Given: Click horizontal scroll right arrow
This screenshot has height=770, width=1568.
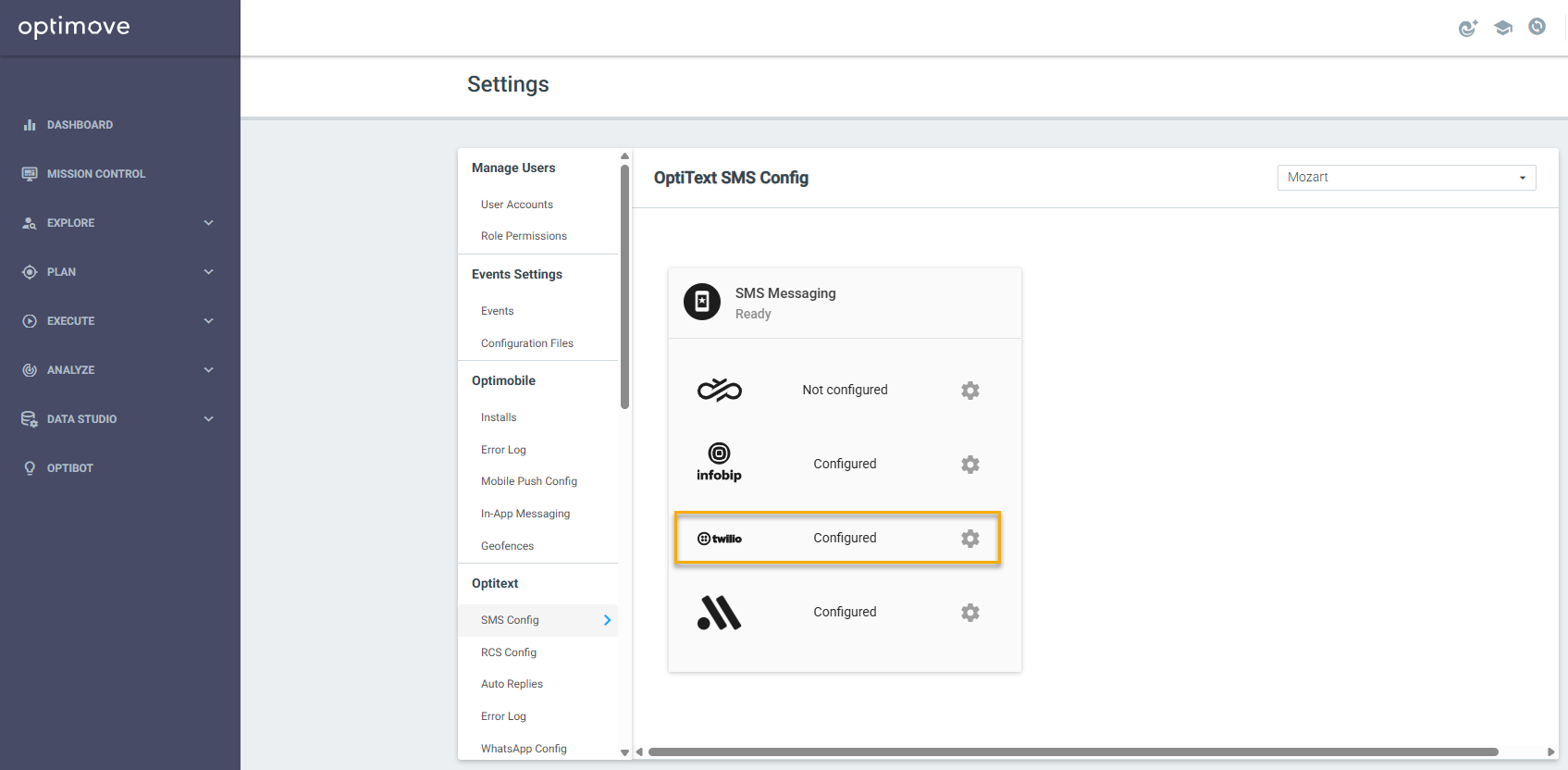Looking at the screenshot, I should [x=1551, y=751].
